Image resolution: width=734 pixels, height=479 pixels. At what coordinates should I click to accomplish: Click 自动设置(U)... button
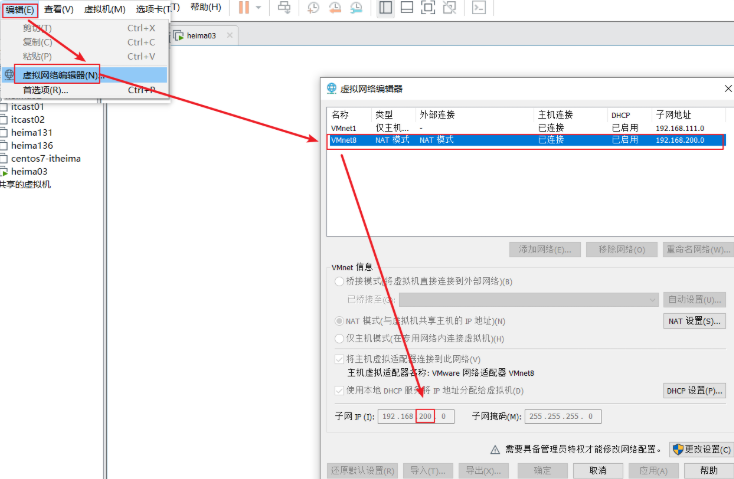(x=695, y=300)
